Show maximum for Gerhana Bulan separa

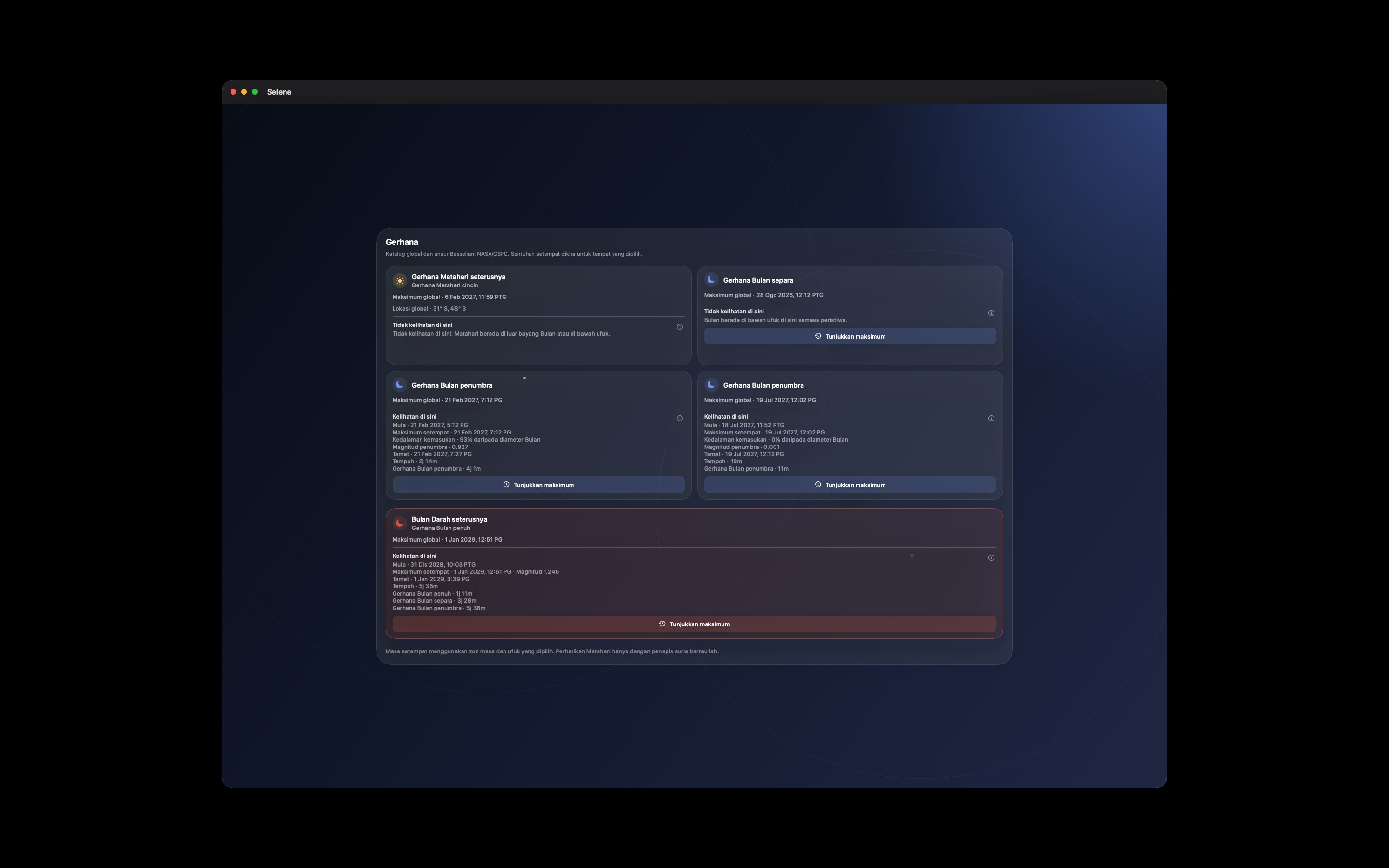tap(850, 337)
